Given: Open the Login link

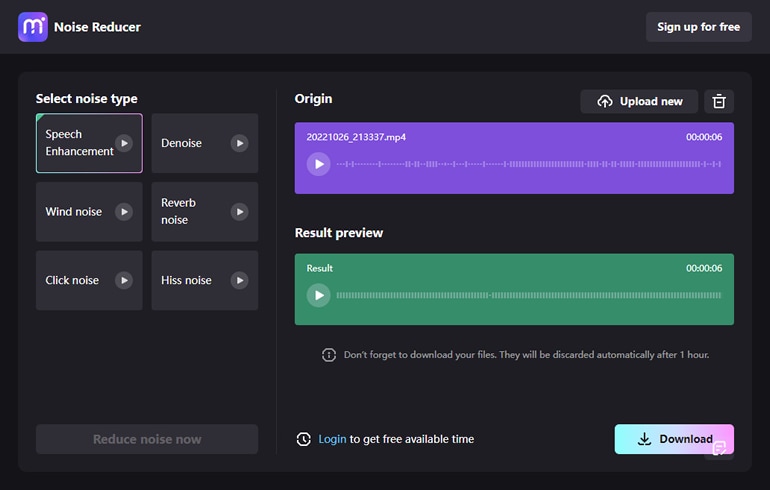Looking at the screenshot, I should click(x=332, y=439).
